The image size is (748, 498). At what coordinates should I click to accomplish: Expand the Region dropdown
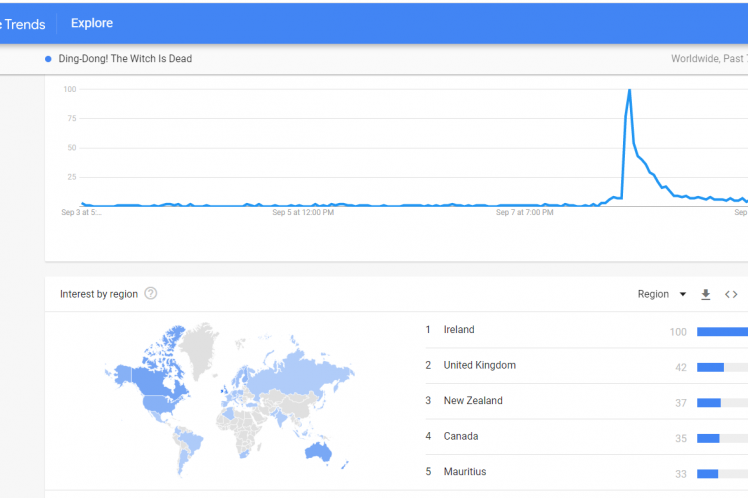[662, 294]
